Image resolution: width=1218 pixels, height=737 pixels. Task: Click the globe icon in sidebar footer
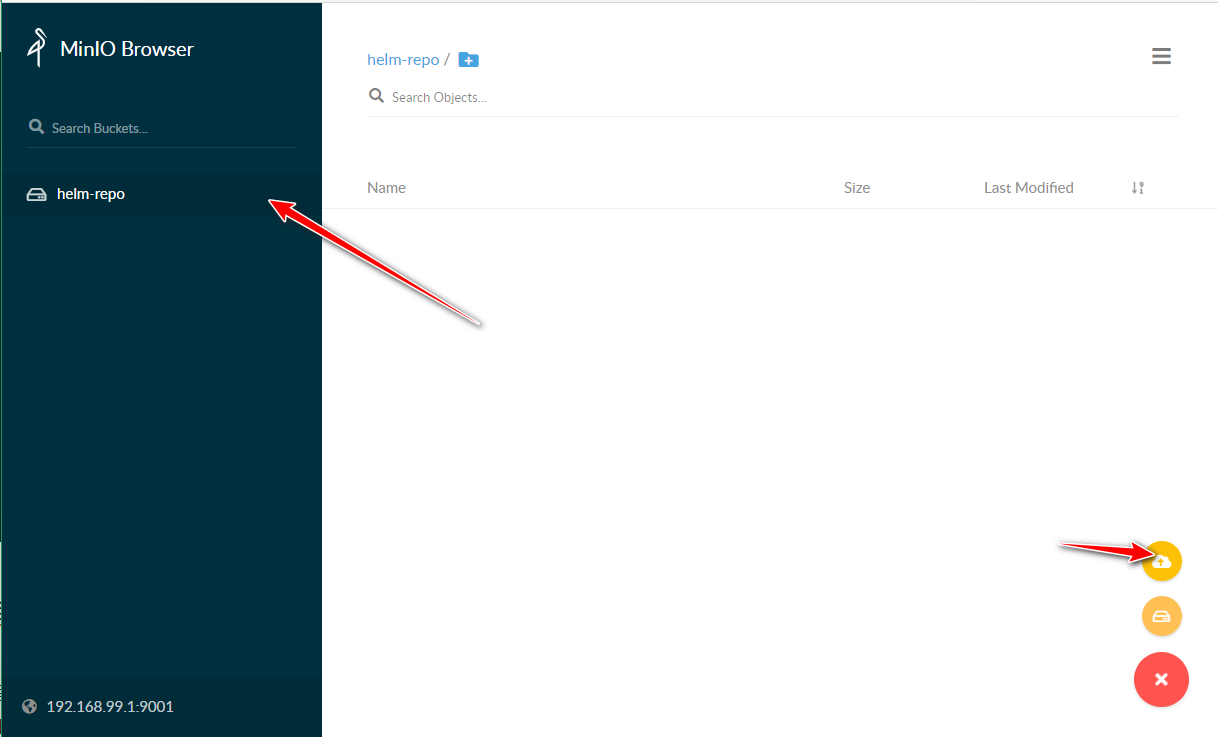pos(29,707)
